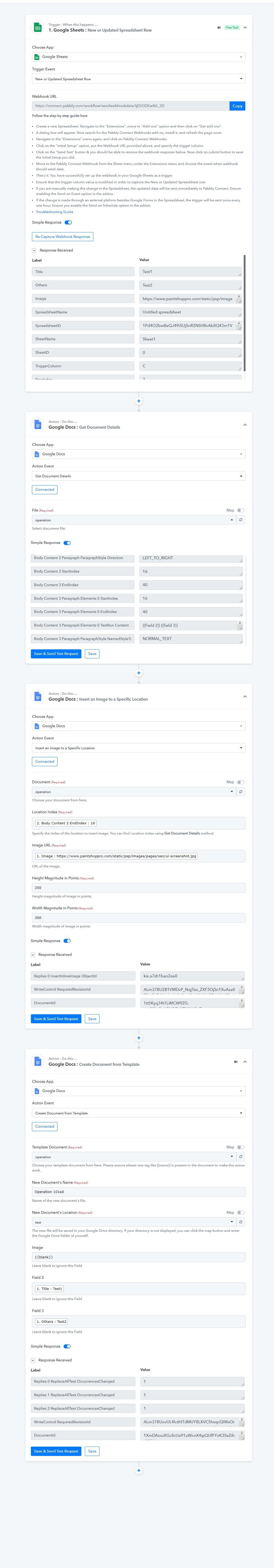Open Trigger Event dropdown New or Updated Spreadsheet Row
This screenshot has width=274, height=1568.
click(x=139, y=79)
